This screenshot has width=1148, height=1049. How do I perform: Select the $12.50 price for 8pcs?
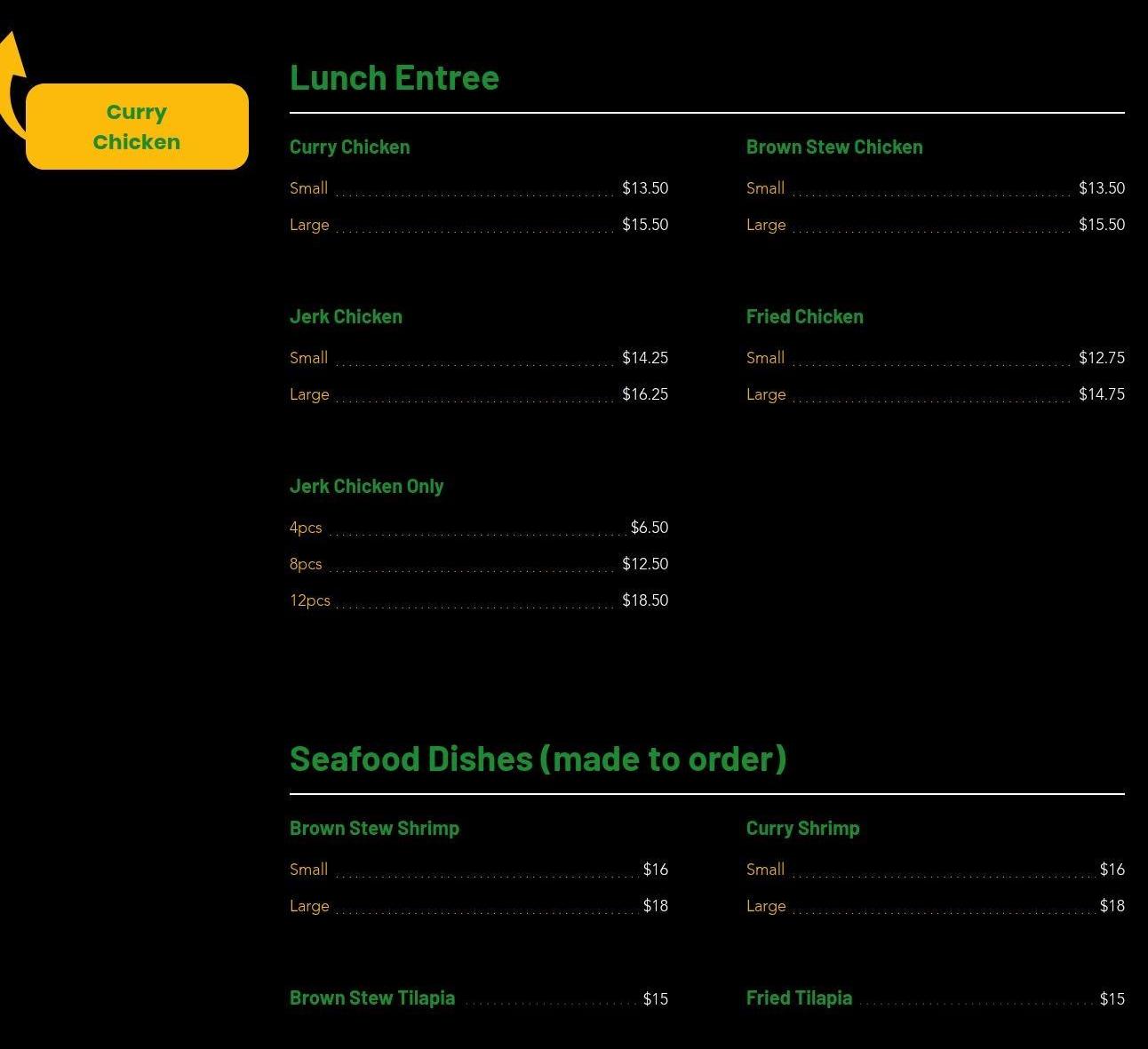(645, 564)
